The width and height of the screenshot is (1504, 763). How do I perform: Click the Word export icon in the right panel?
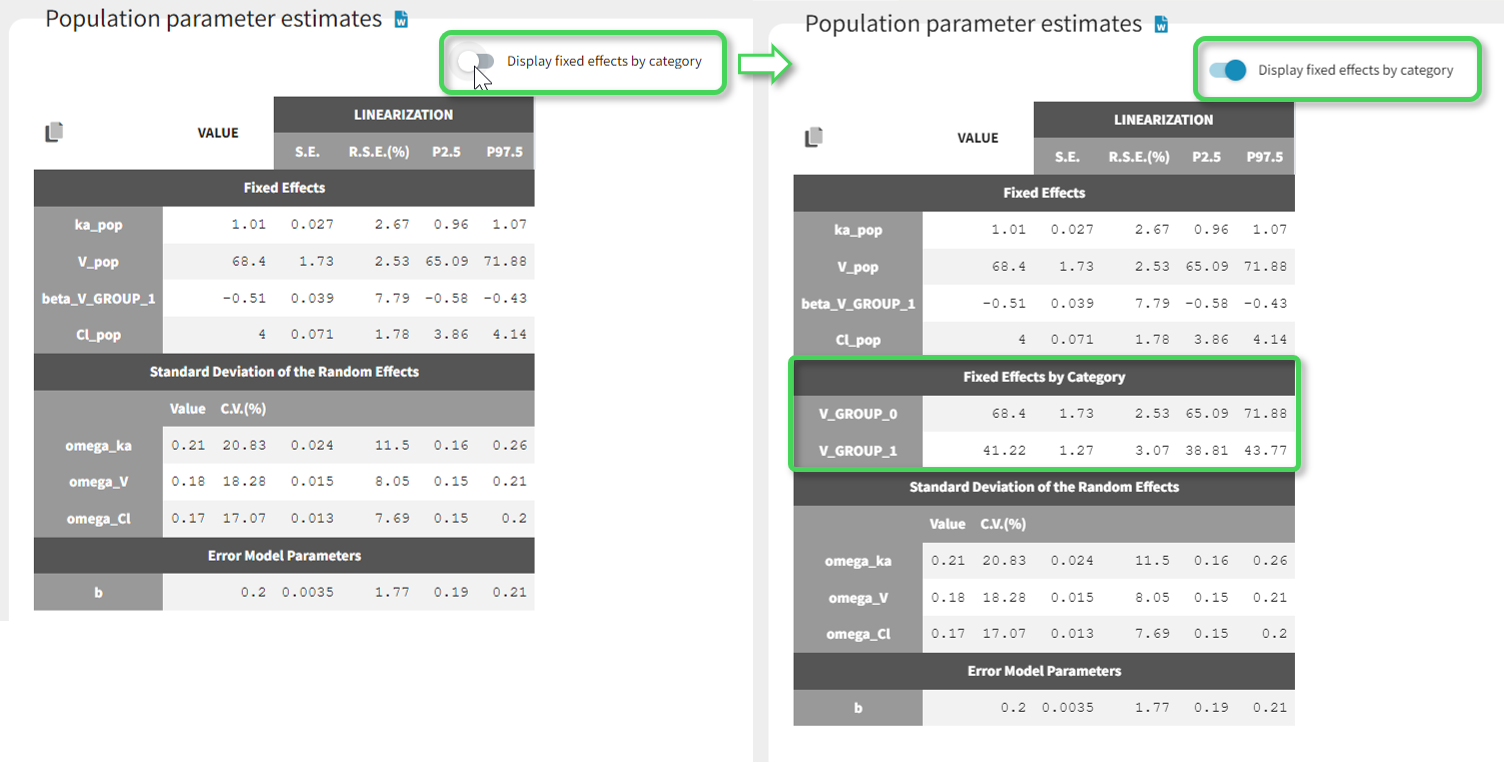point(1161,25)
